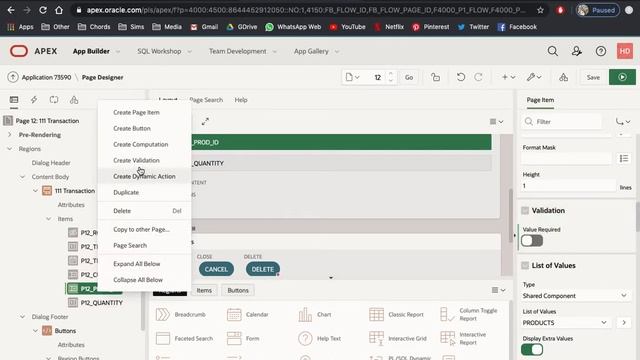Select the Calendar region in gallery

248,314
